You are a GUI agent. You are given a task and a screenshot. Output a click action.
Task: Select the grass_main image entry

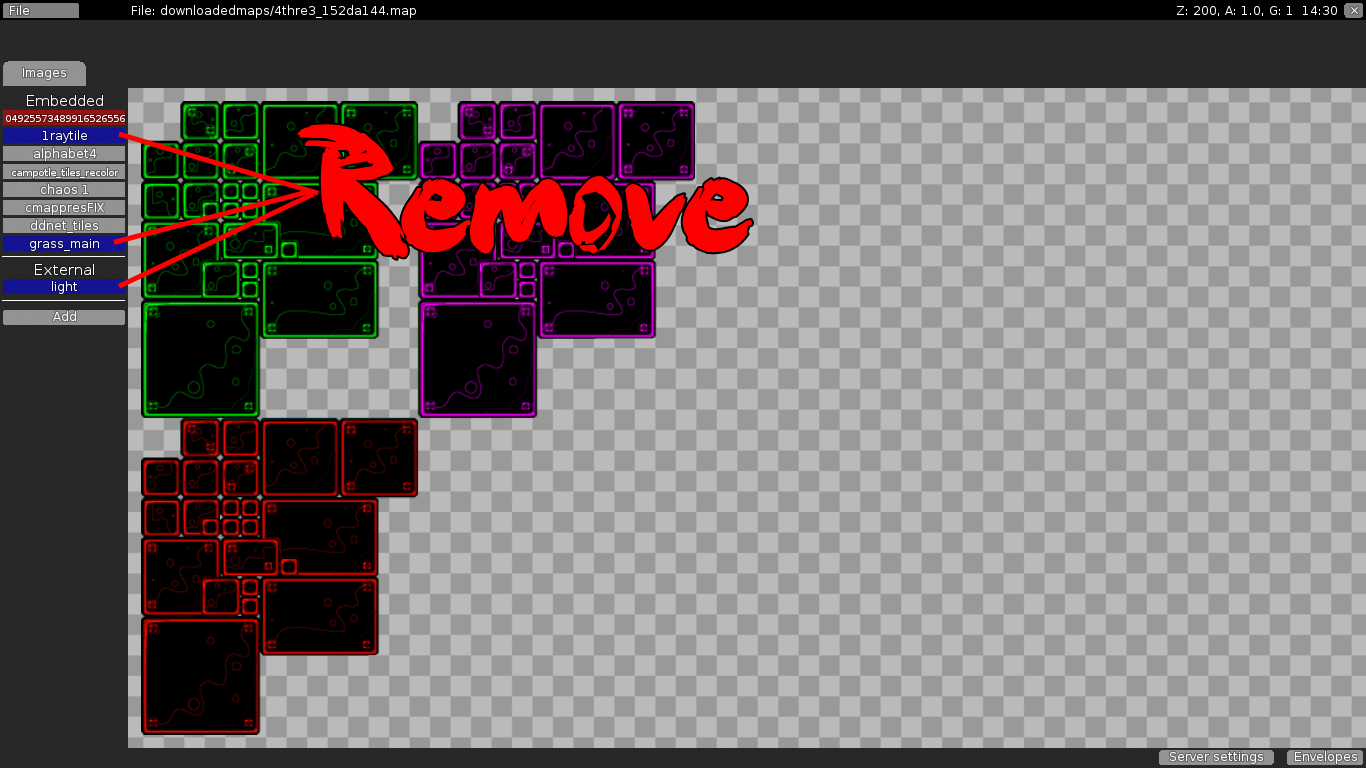(x=64, y=244)
